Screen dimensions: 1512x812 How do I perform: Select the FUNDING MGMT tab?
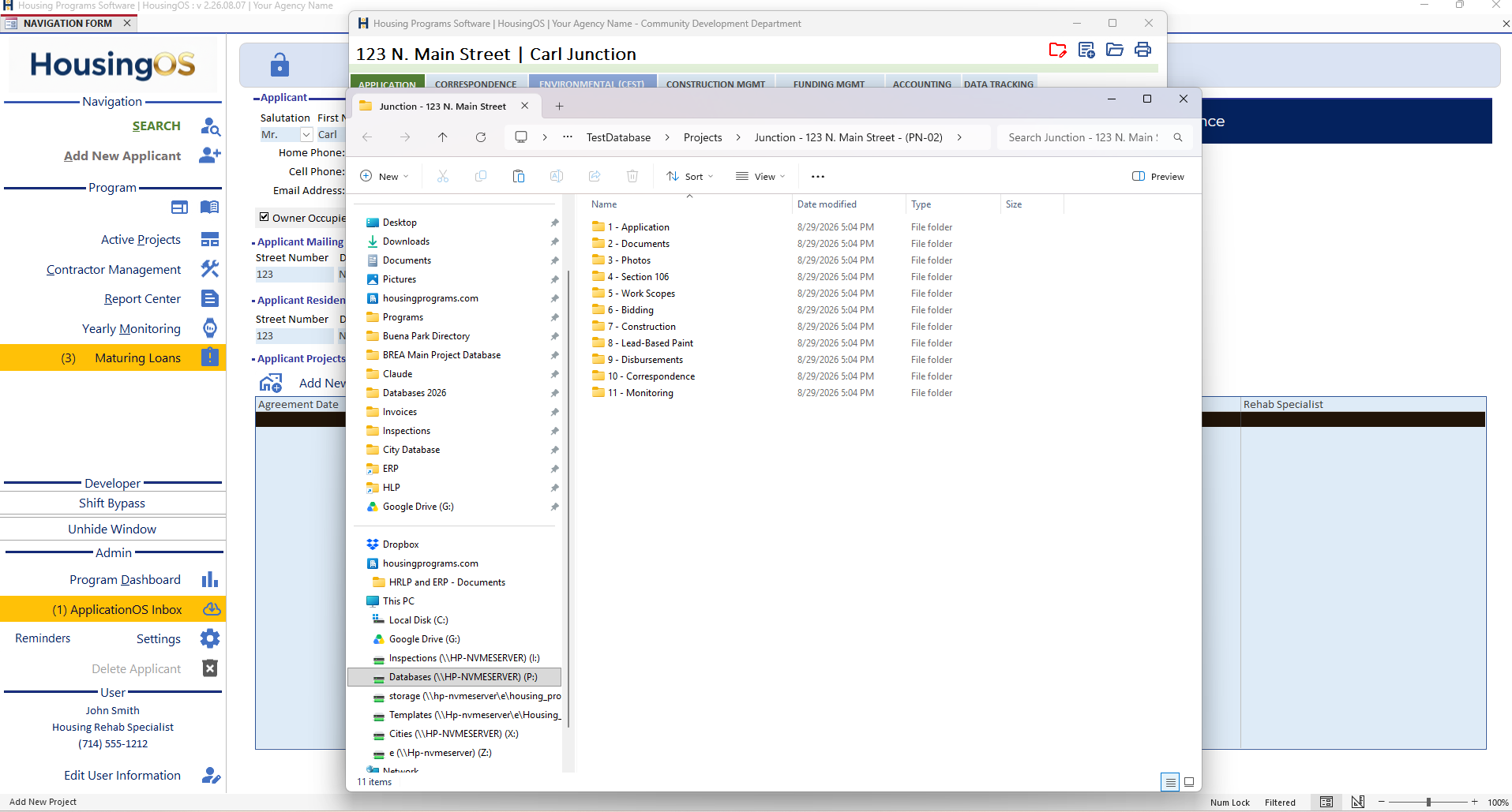pos(829,84)
